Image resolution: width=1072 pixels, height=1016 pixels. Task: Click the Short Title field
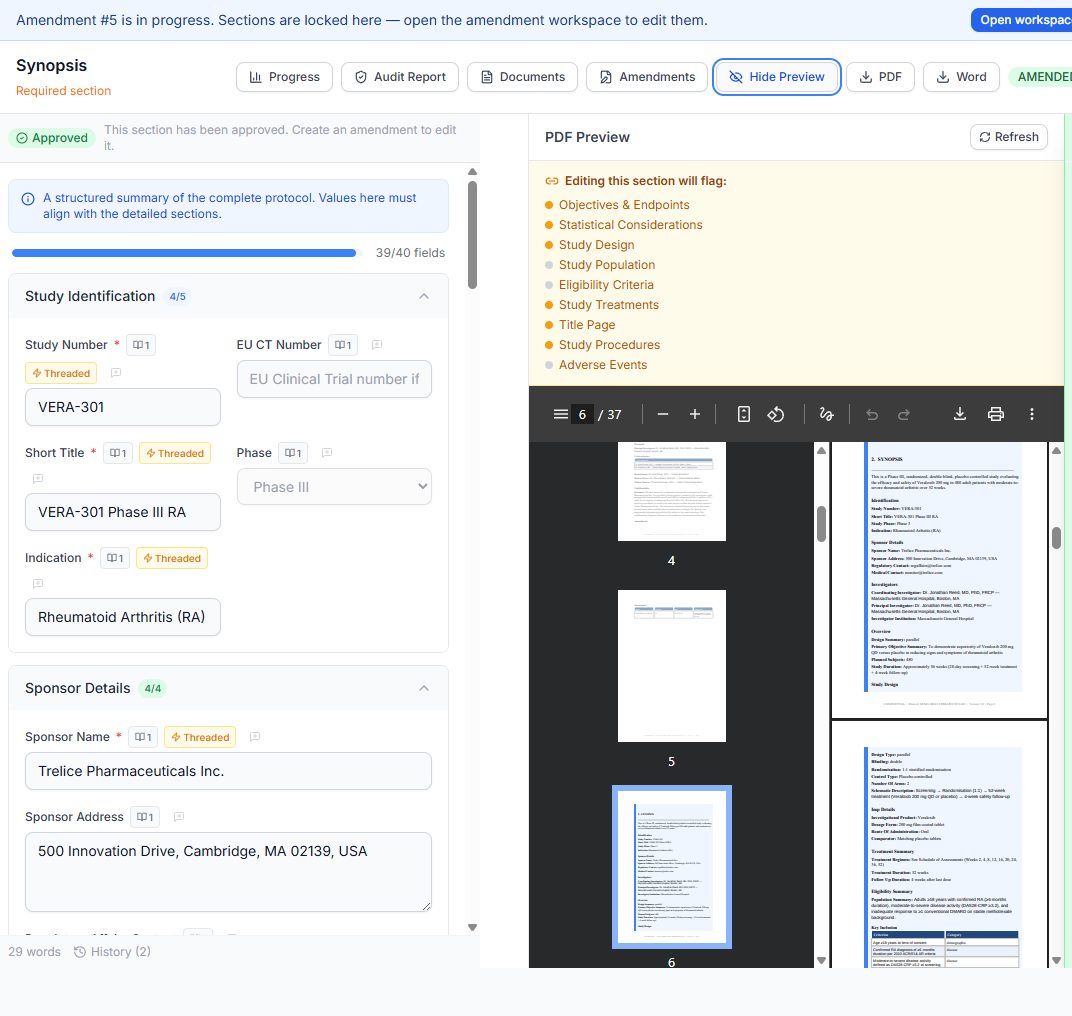click(122, 512)
